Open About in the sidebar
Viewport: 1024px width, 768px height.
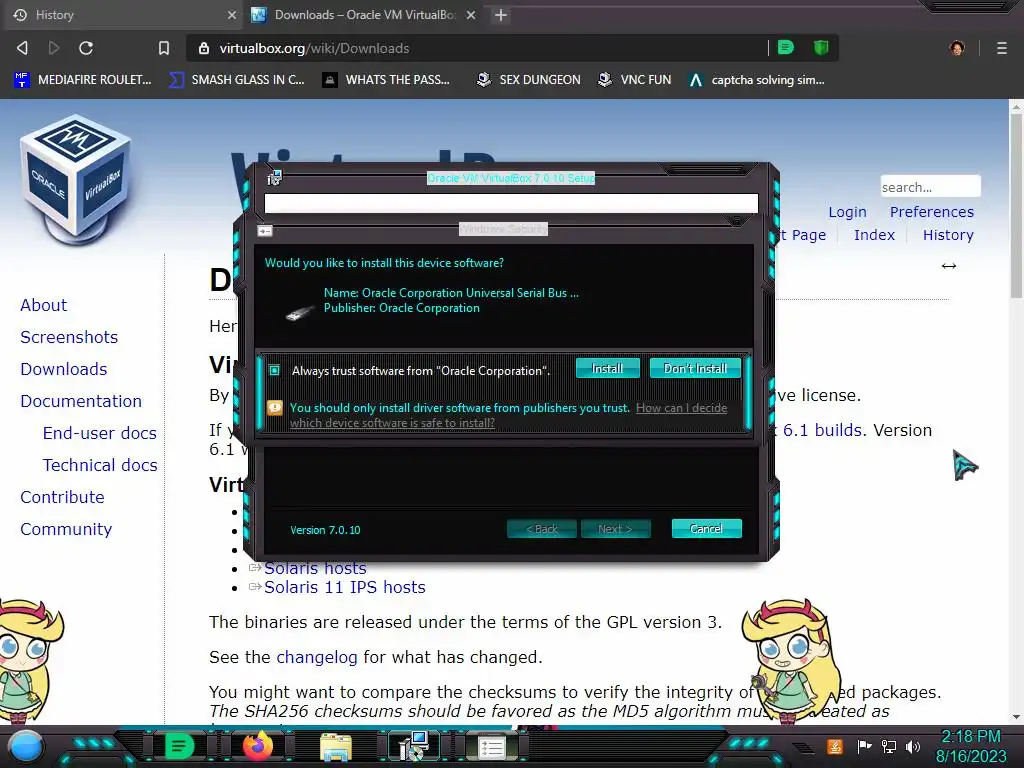(x=44, y=305)
